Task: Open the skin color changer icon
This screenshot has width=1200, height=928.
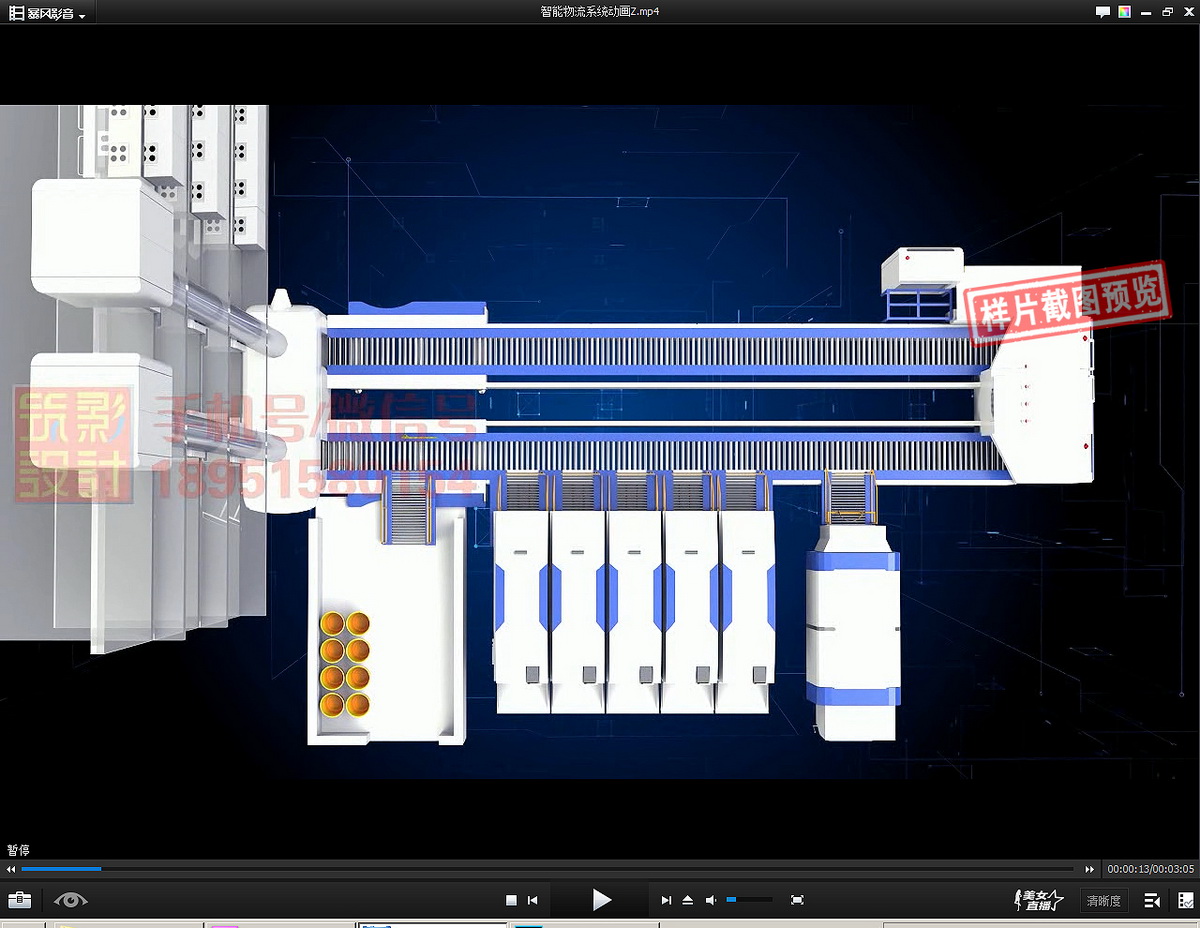Action: tap(1125, 12)
